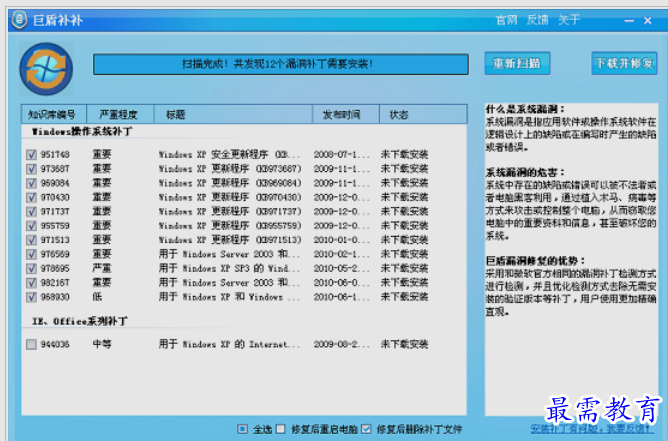668x441 pixels.
Task: Toggle the 全选 select-all checkbox
Action: tap(242, 429)
